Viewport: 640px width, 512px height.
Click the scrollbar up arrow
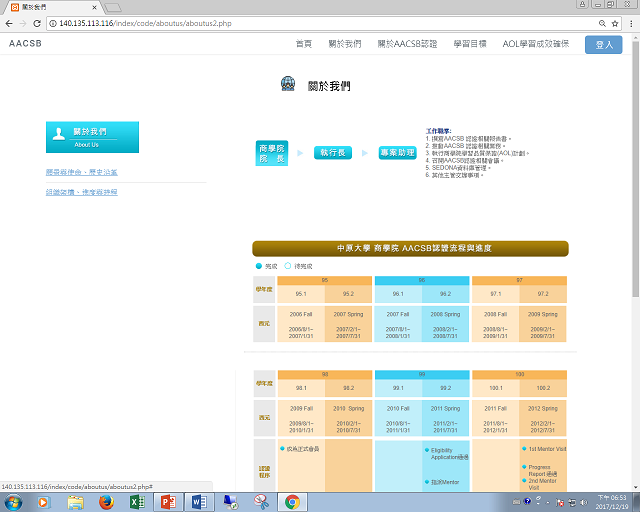coord(636,38)
